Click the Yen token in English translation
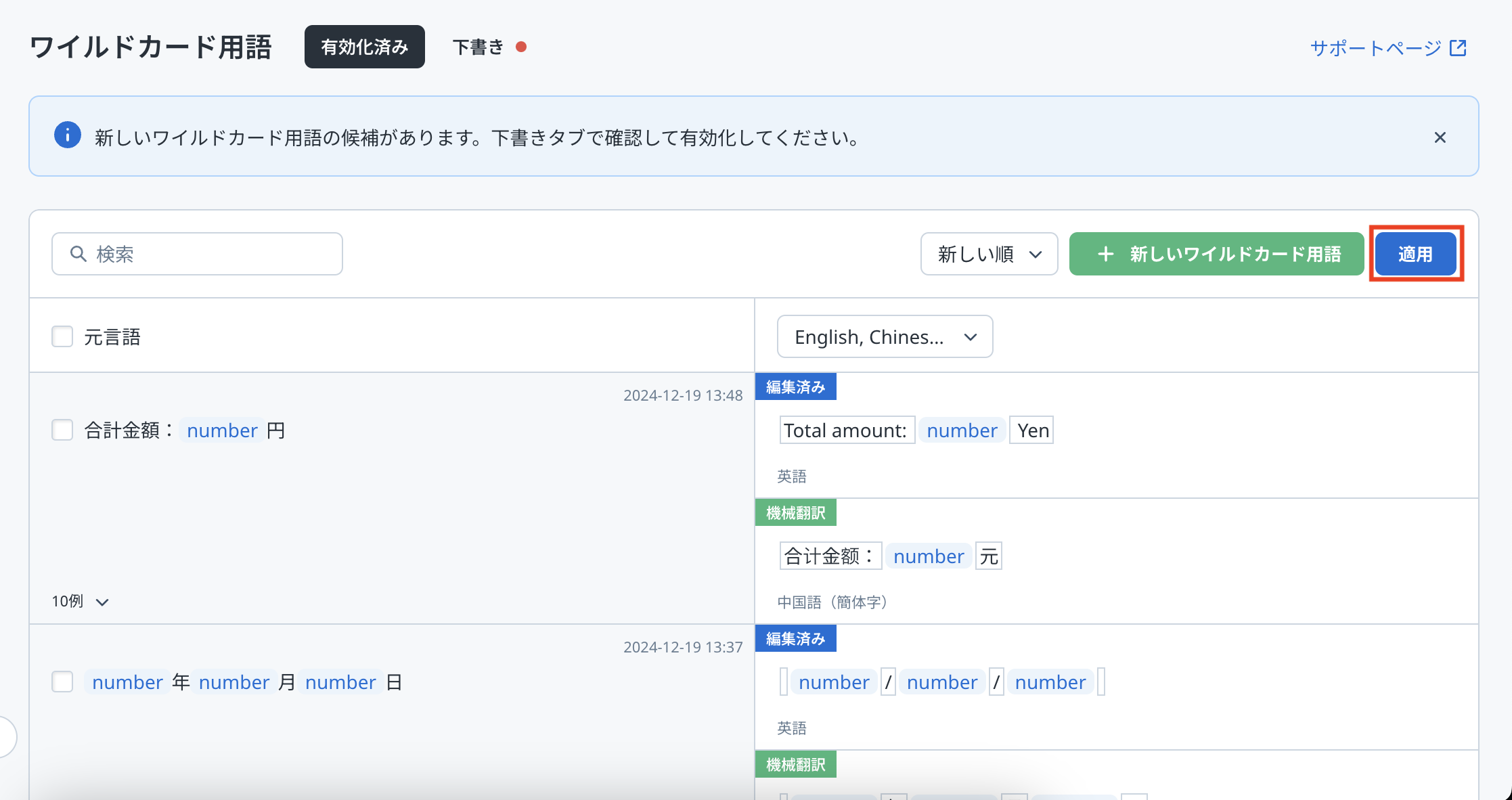This screenshot has height=800, width=1512. pyautogui.click(x=1032, y=430)
